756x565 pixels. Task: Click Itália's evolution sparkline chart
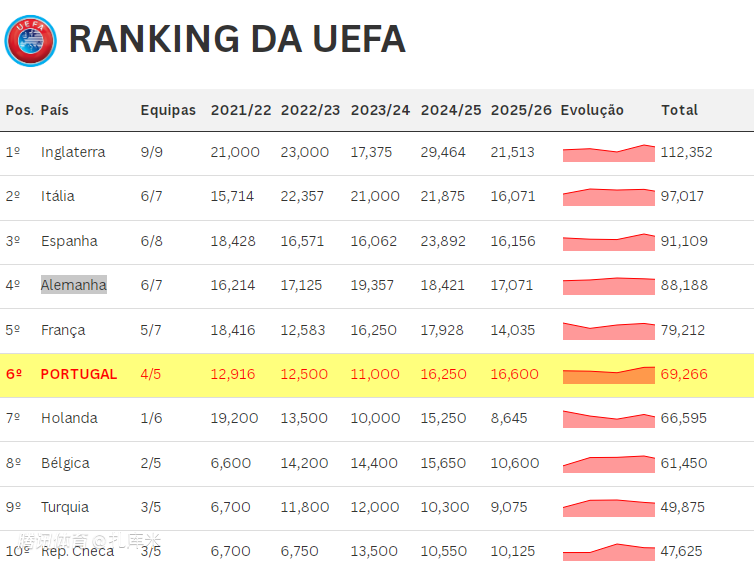608,197
